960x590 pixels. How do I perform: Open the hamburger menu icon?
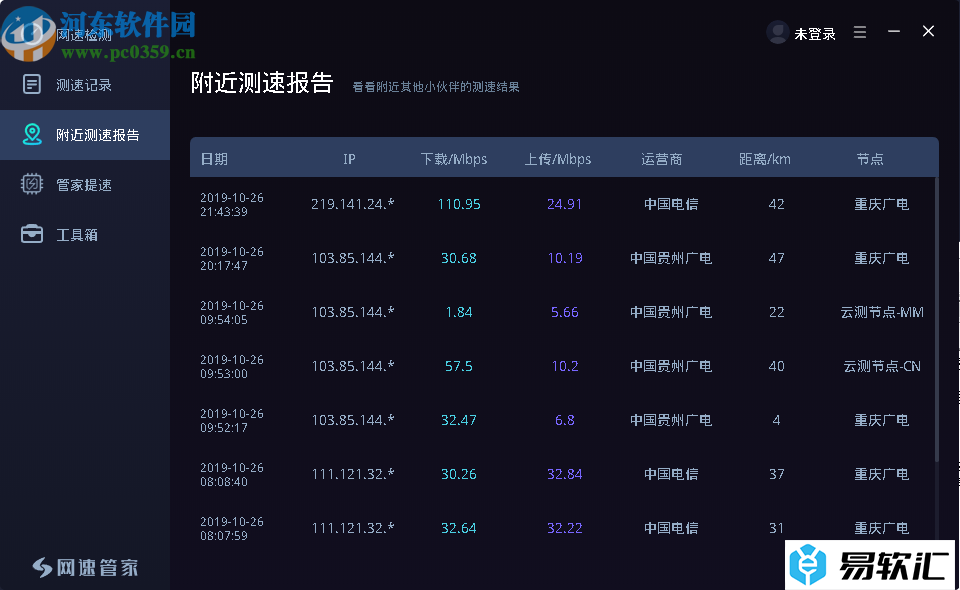pyautogui.click(x=860, y=32)
